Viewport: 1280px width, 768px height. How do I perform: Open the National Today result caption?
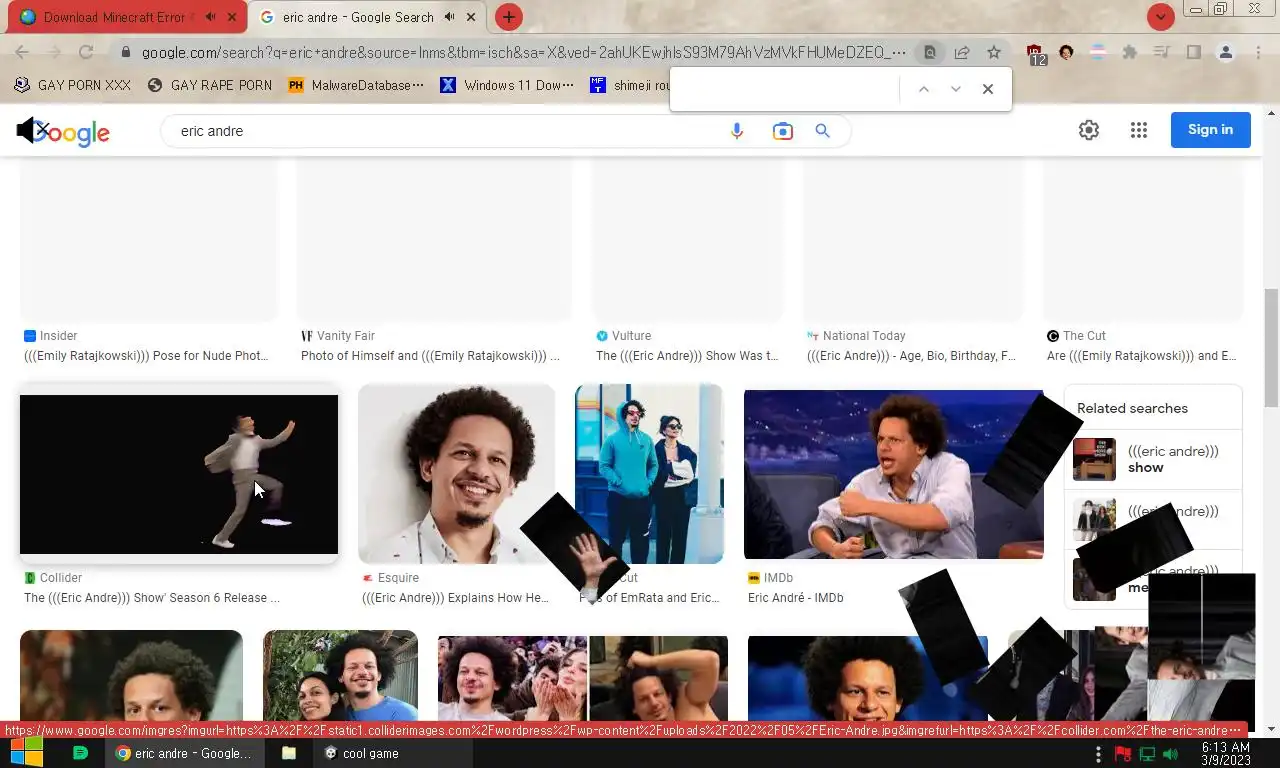coord(911,356)
